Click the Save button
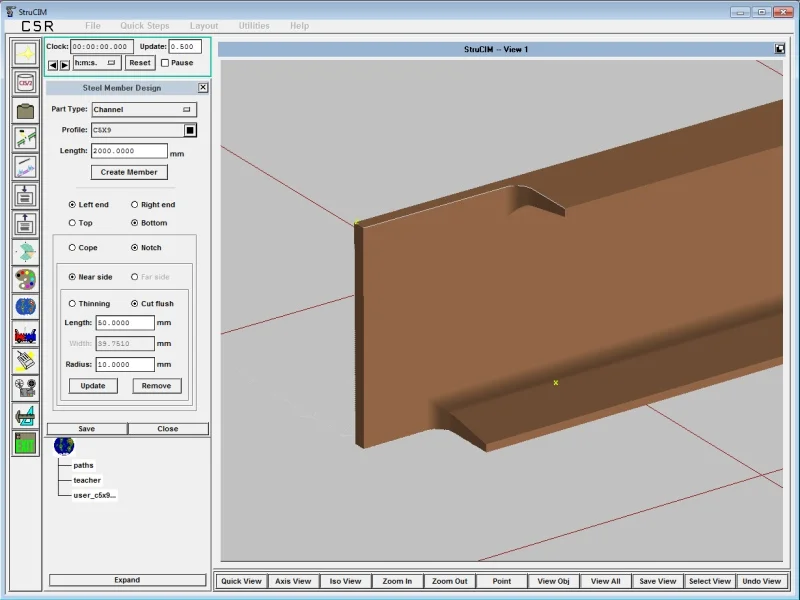This screenshot has height=600, width=800. (87, 429)
